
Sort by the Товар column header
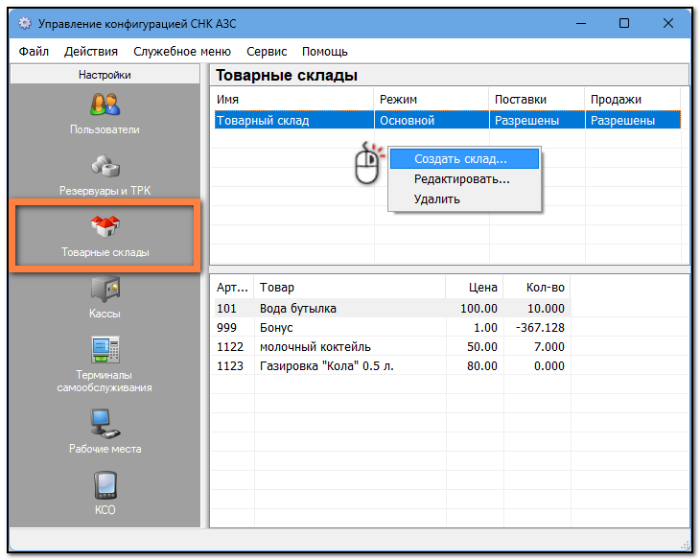pyautogui.click(x=350, y=287)
